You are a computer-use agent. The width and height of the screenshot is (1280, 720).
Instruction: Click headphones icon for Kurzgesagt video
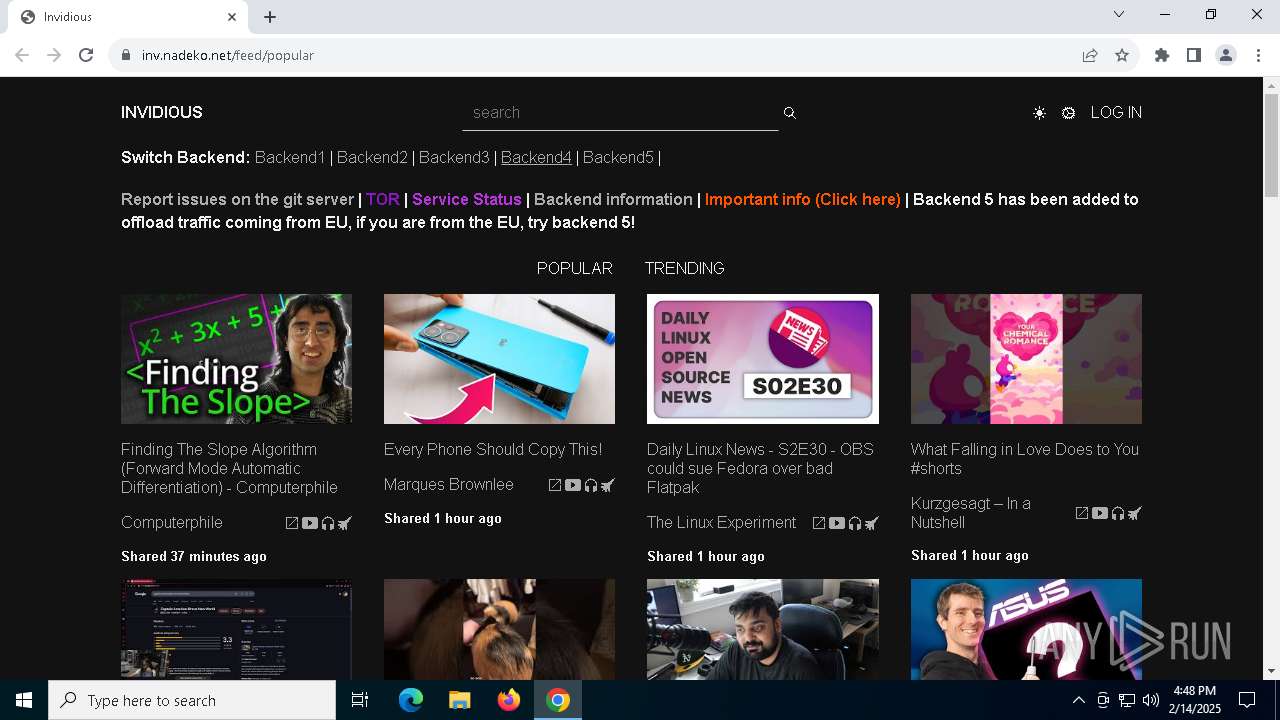pyautogui.click(x=1118, y=513)
